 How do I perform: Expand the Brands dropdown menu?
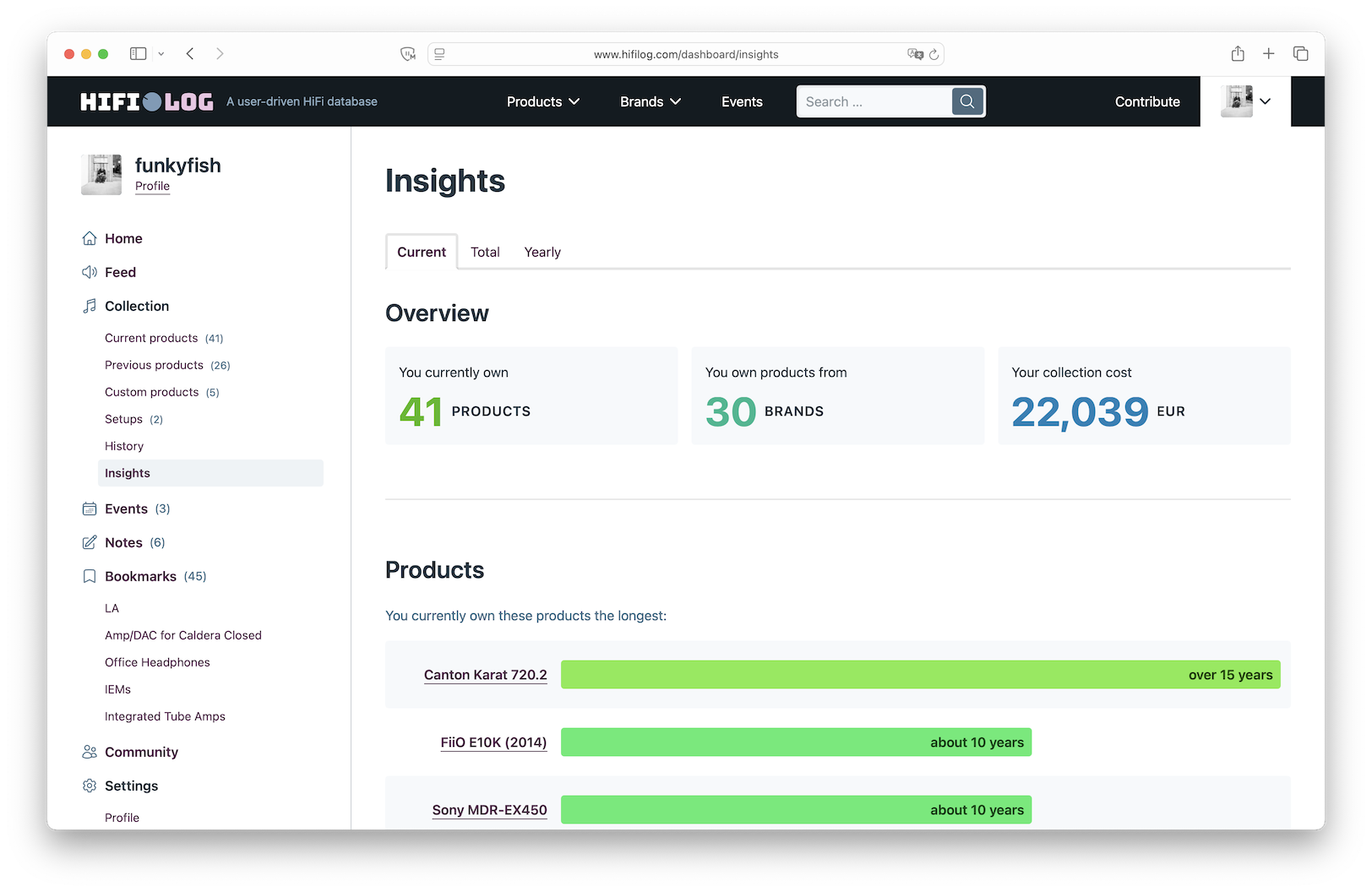click(x=651, y=101)
